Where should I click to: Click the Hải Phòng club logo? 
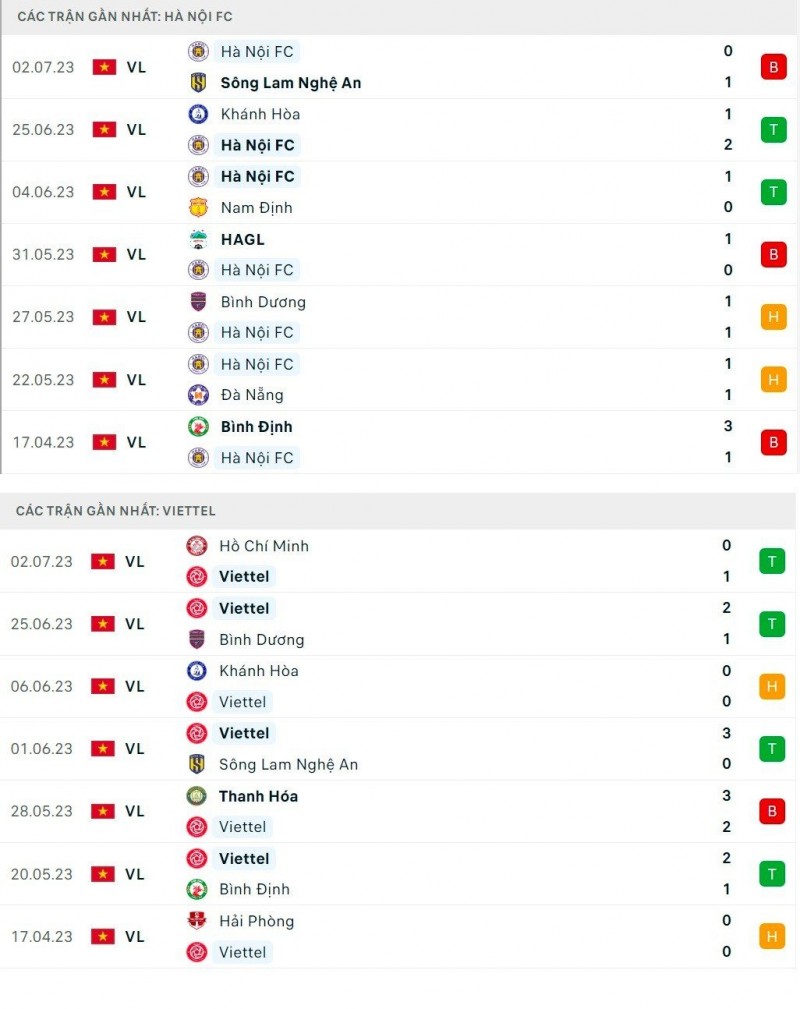coord(197,921)
